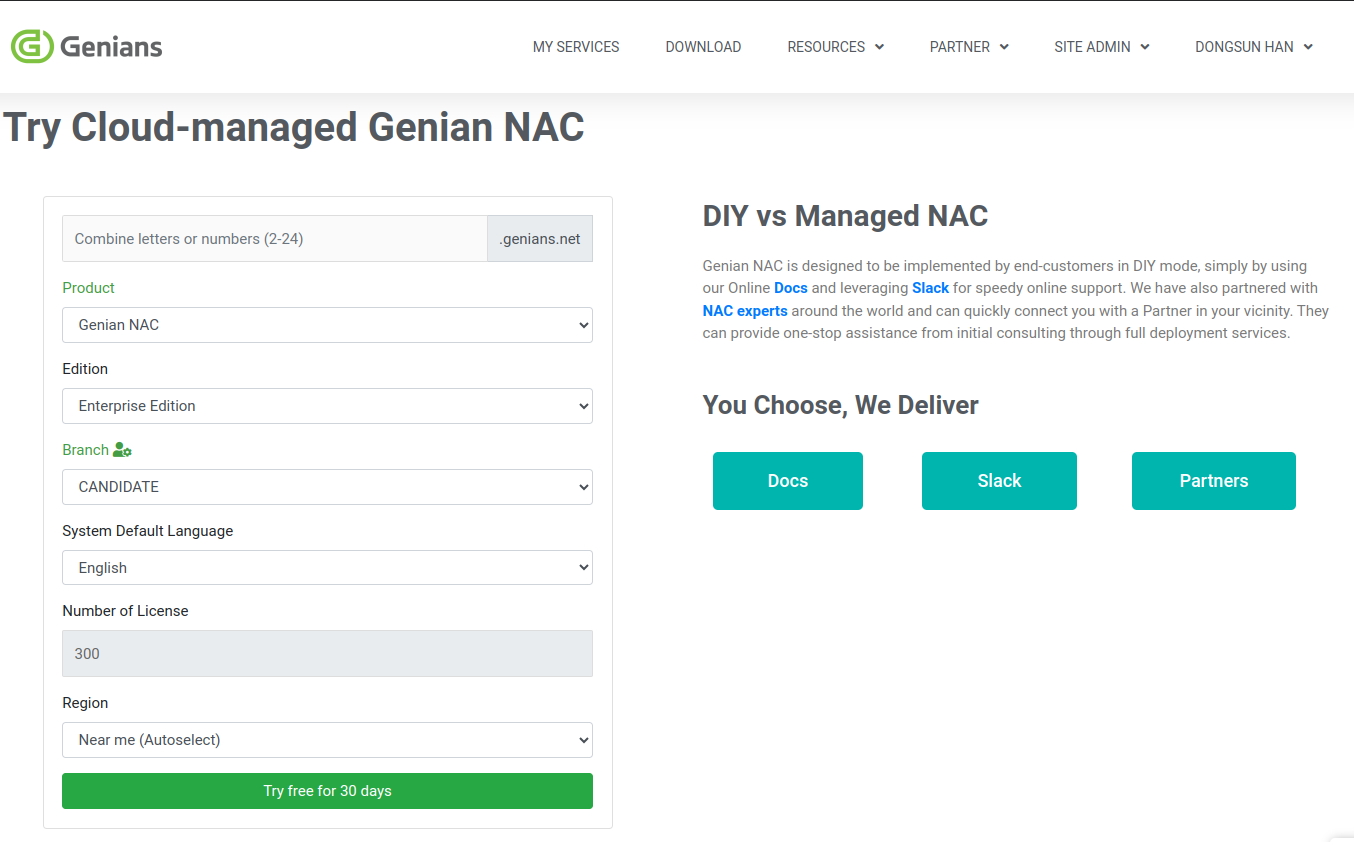The width and height of the screenshot is (1354, 842).
Task: Open the System Default Language dropdown
Action: click(327, 567)
